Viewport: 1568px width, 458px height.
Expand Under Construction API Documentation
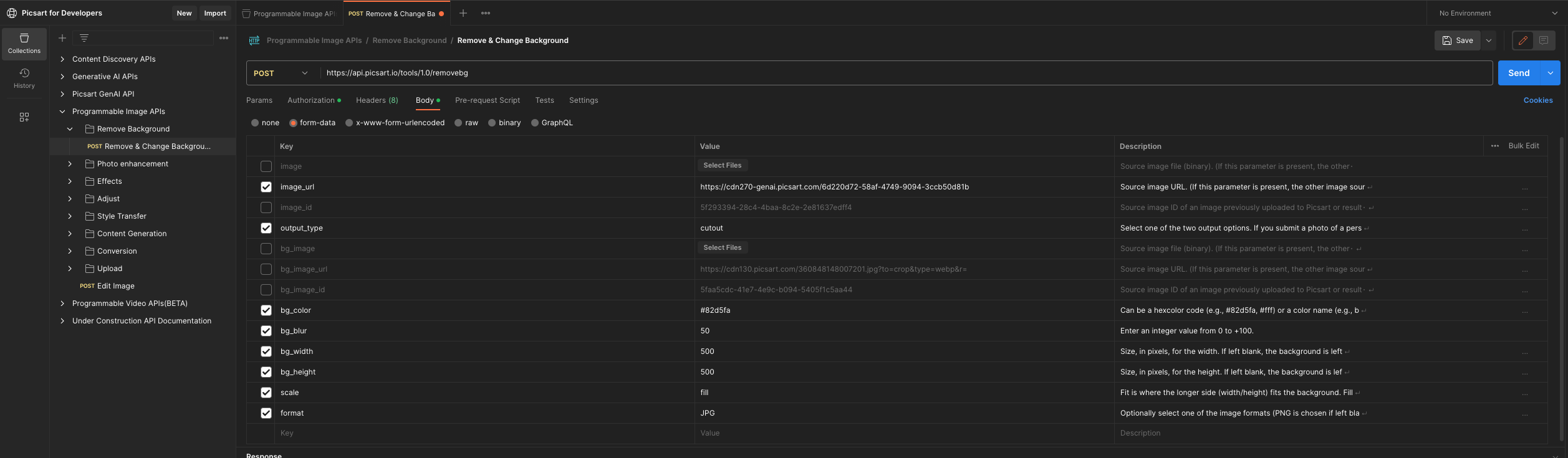62,321
